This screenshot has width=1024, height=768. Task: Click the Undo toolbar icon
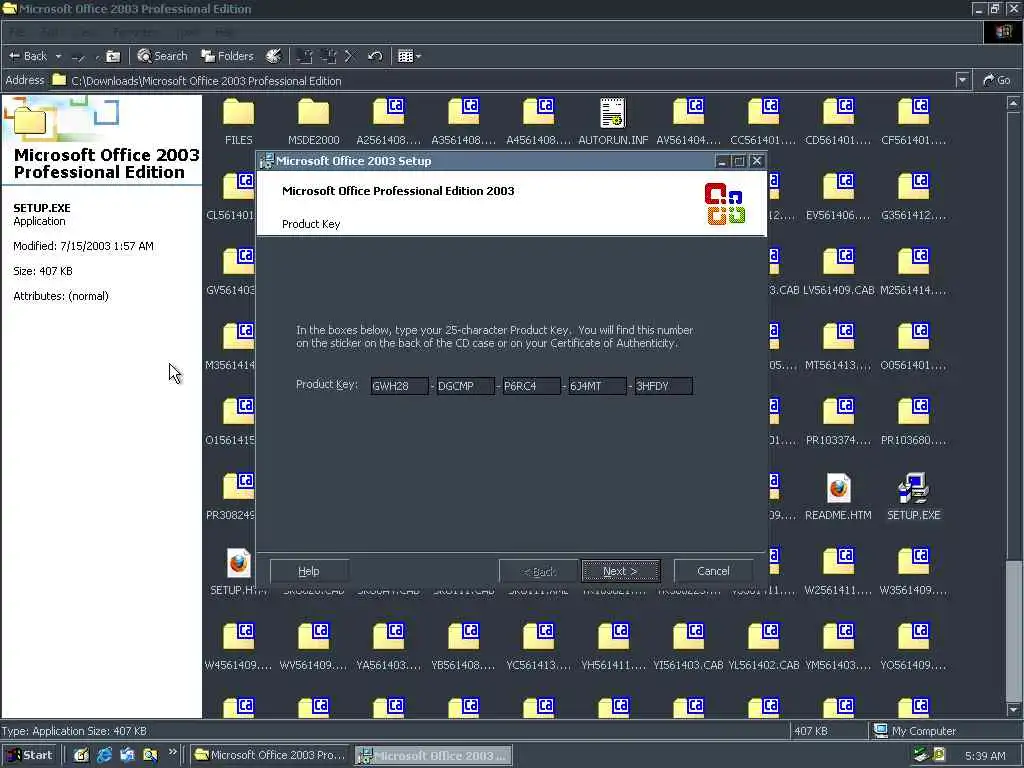(x=374, y=56)
